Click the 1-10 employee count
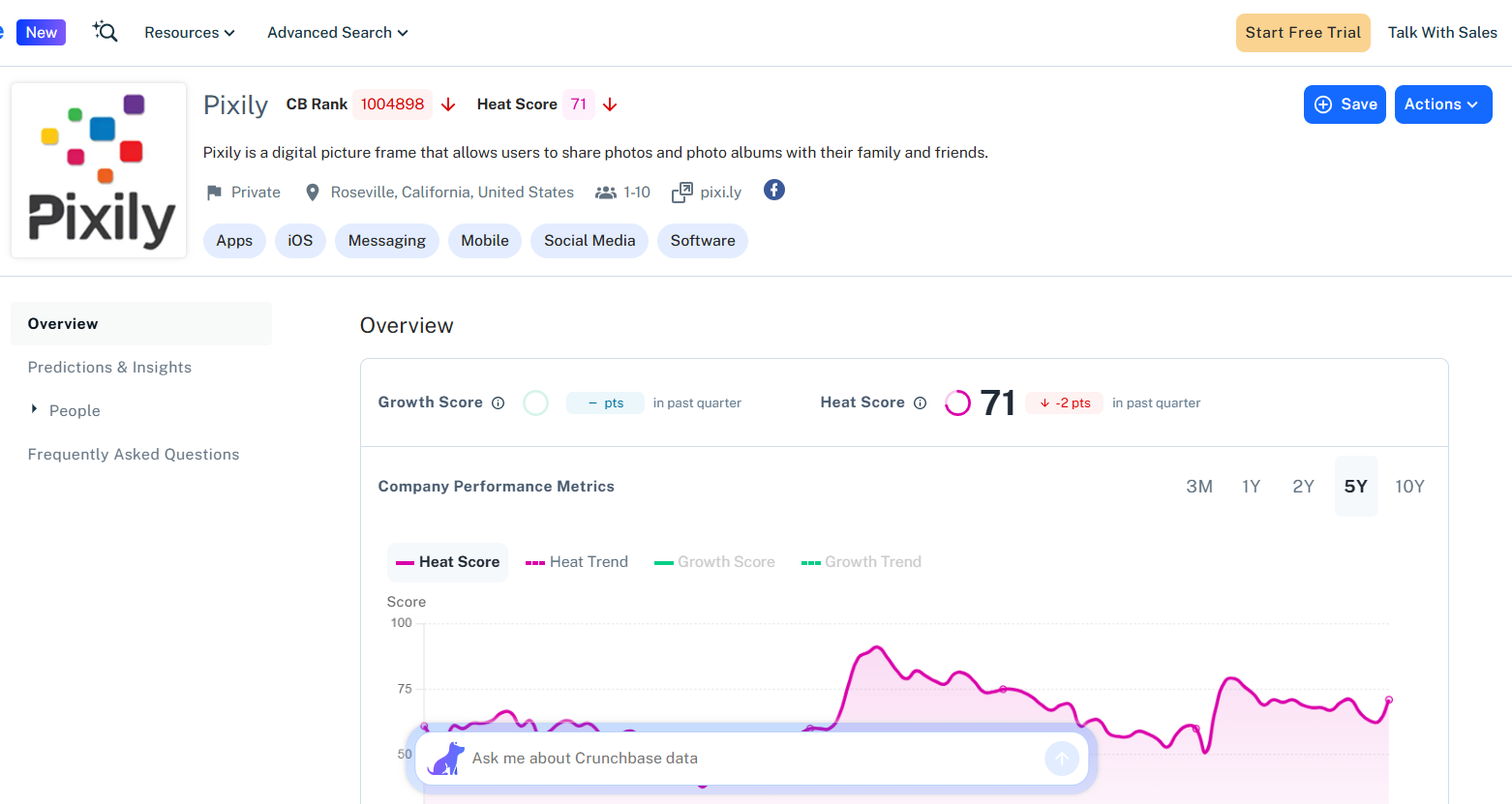This screenshot has height=804, width=1512. [637, 193]
